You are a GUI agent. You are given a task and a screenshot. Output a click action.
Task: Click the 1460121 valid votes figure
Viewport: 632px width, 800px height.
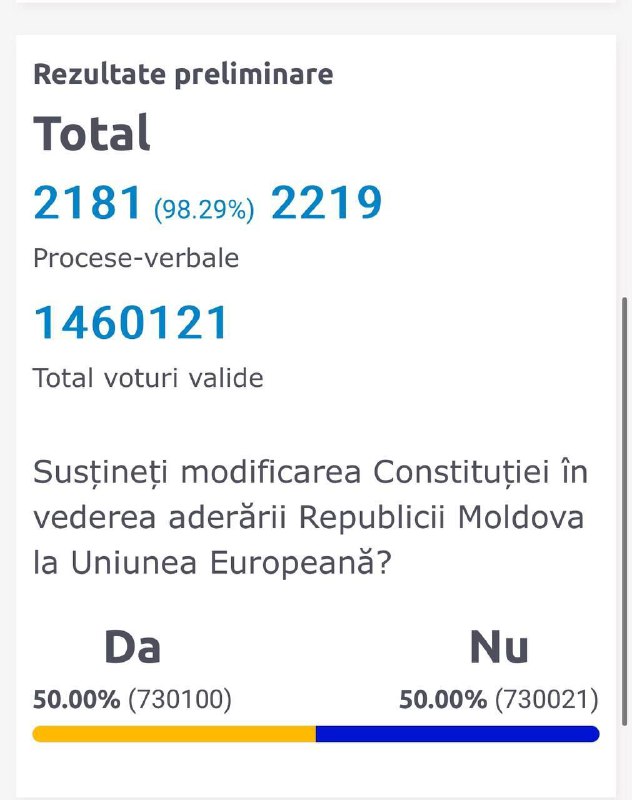(x=132, y=323)
